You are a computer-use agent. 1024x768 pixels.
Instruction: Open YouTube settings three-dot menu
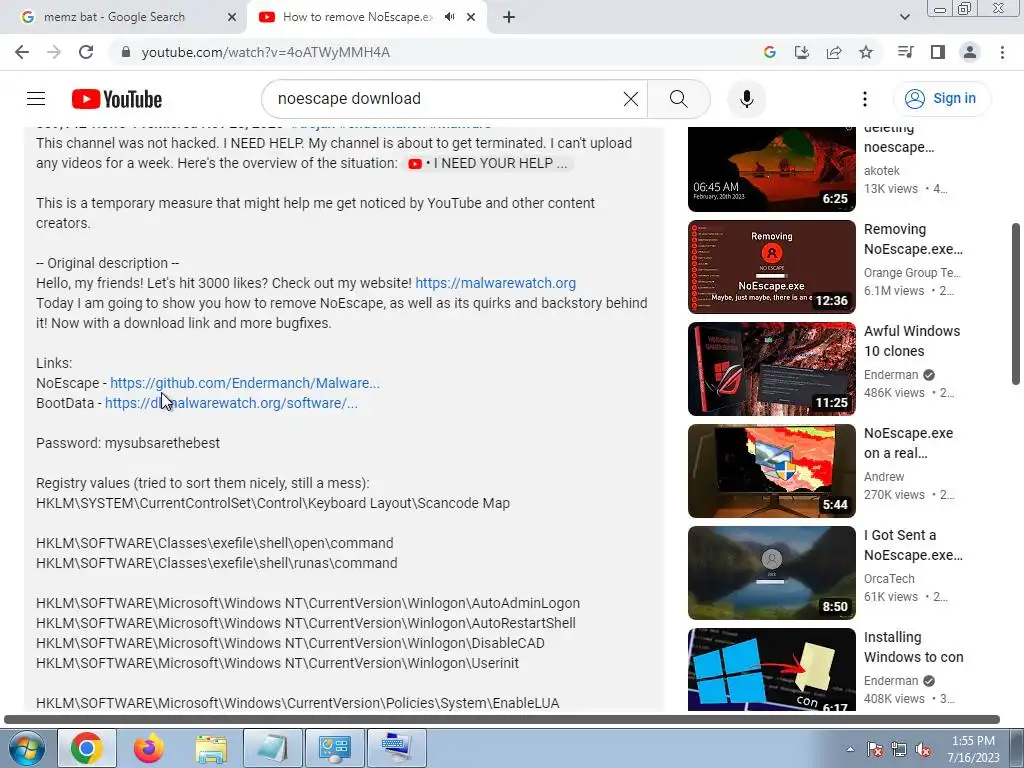tap(865, 99)
